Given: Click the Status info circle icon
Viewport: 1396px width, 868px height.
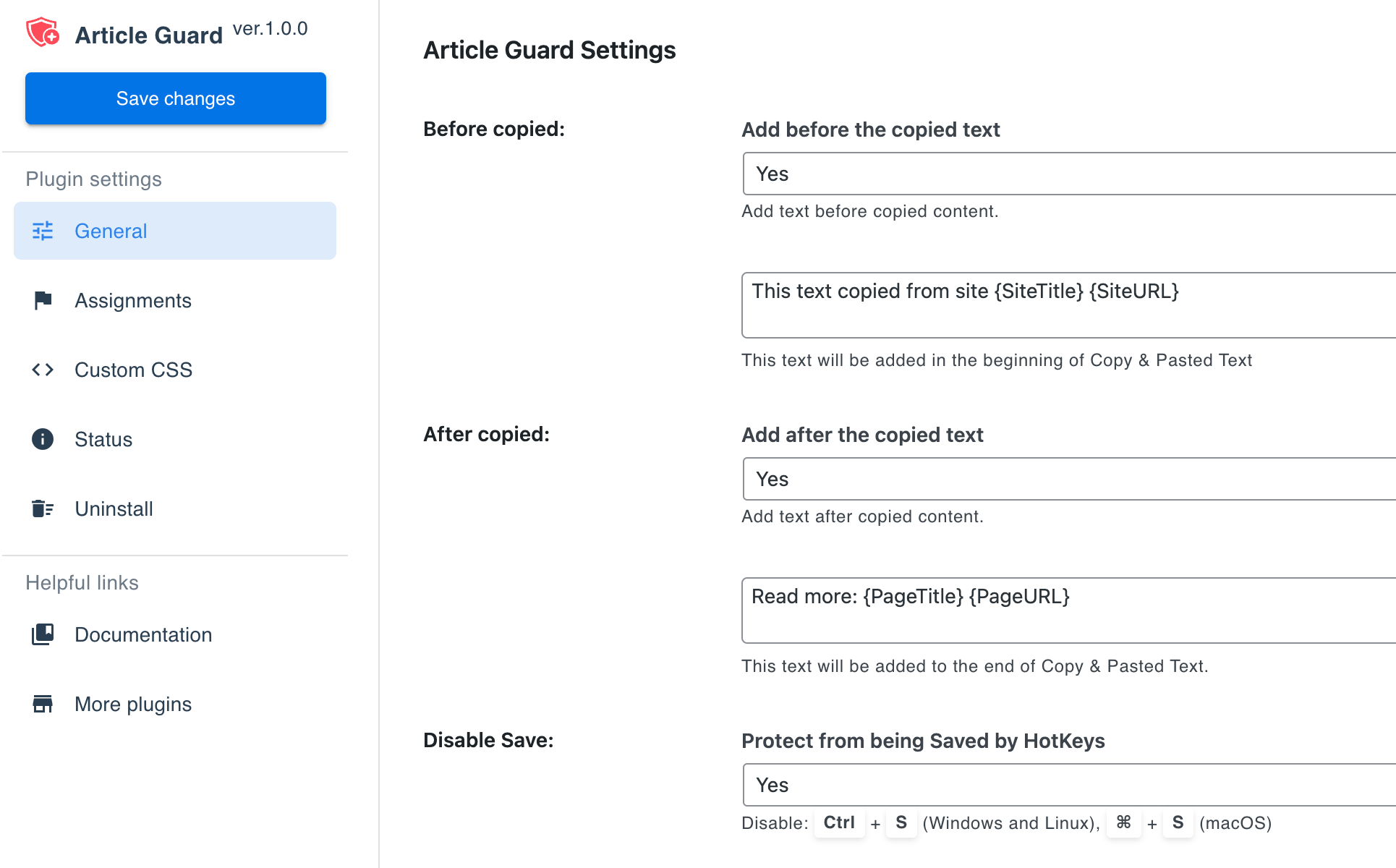Looking at the screenshot, I should coord(43,439).
